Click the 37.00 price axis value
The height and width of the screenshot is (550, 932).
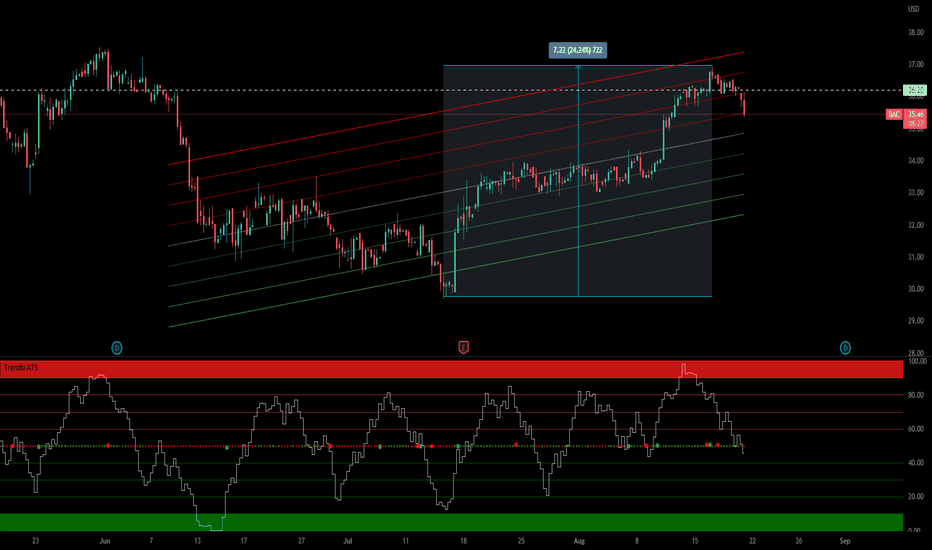click(915, 64)
